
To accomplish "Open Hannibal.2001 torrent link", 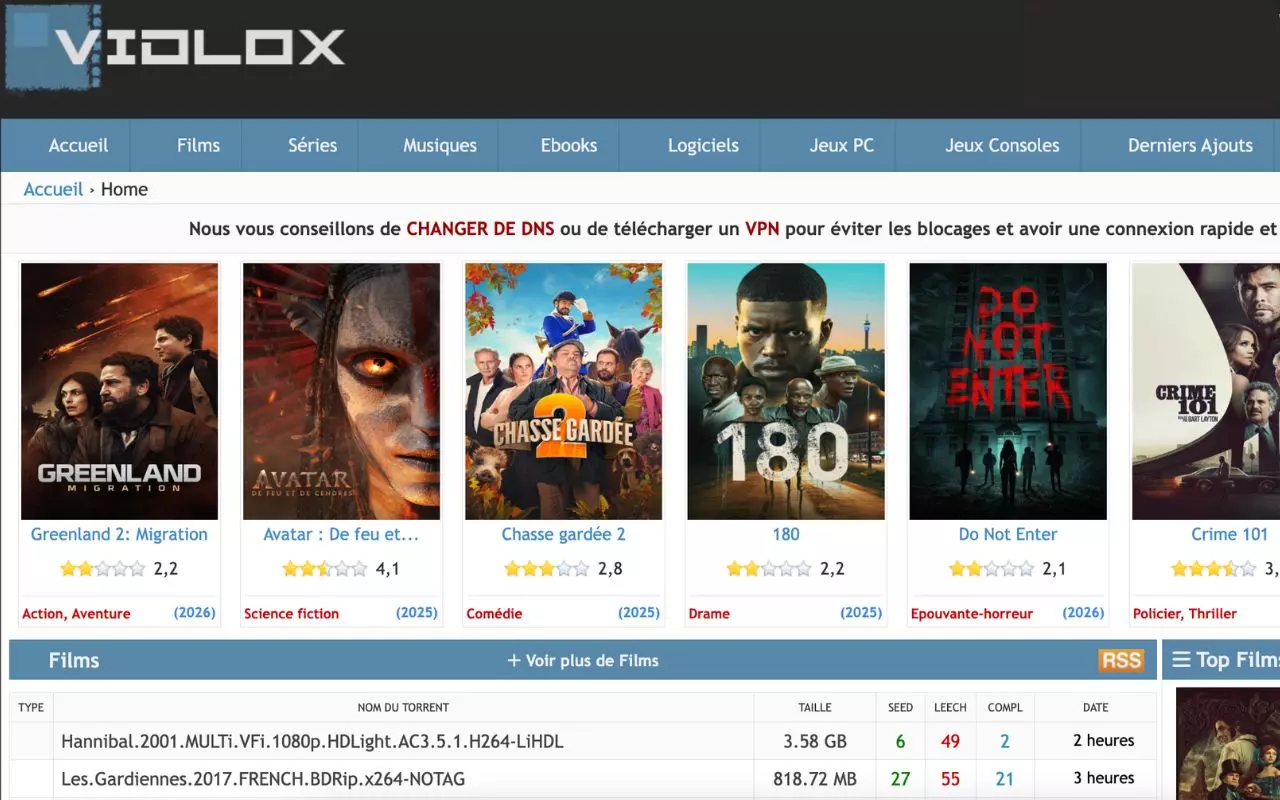I will pos(312,742).
